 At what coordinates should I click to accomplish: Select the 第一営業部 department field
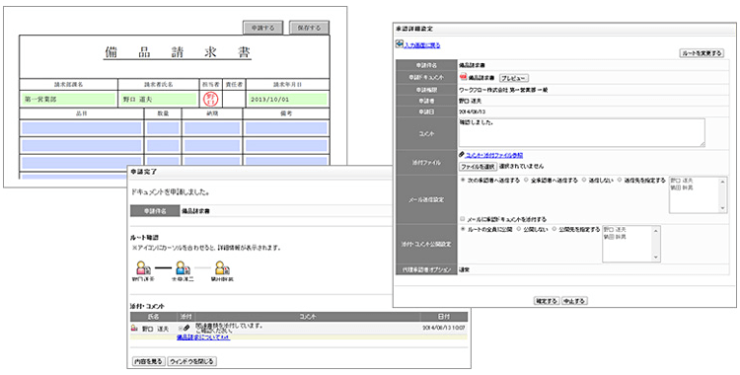point(69,100)
